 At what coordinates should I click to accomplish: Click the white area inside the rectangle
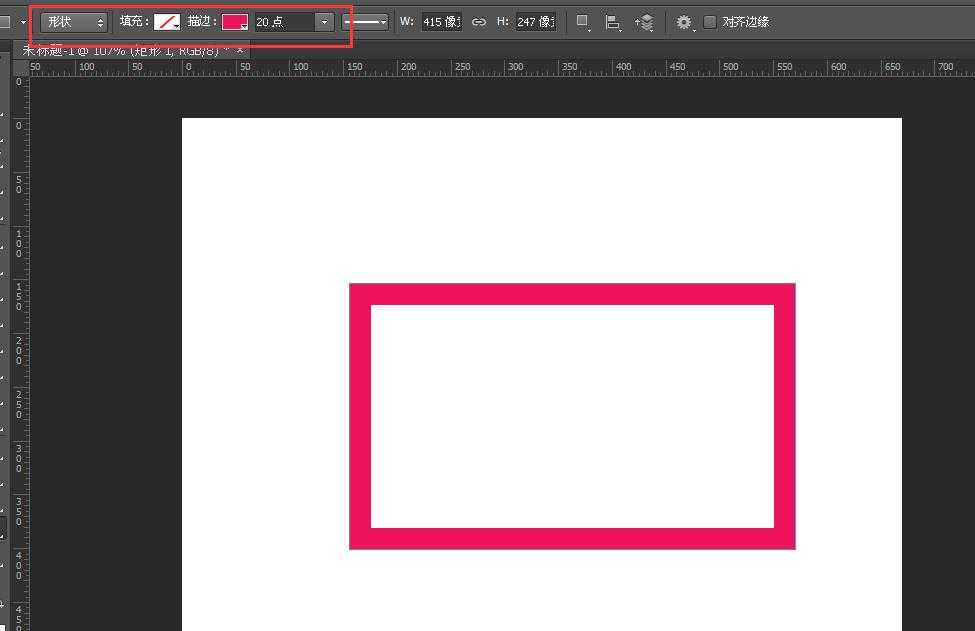pyautogui.click(x=572, y=416)
